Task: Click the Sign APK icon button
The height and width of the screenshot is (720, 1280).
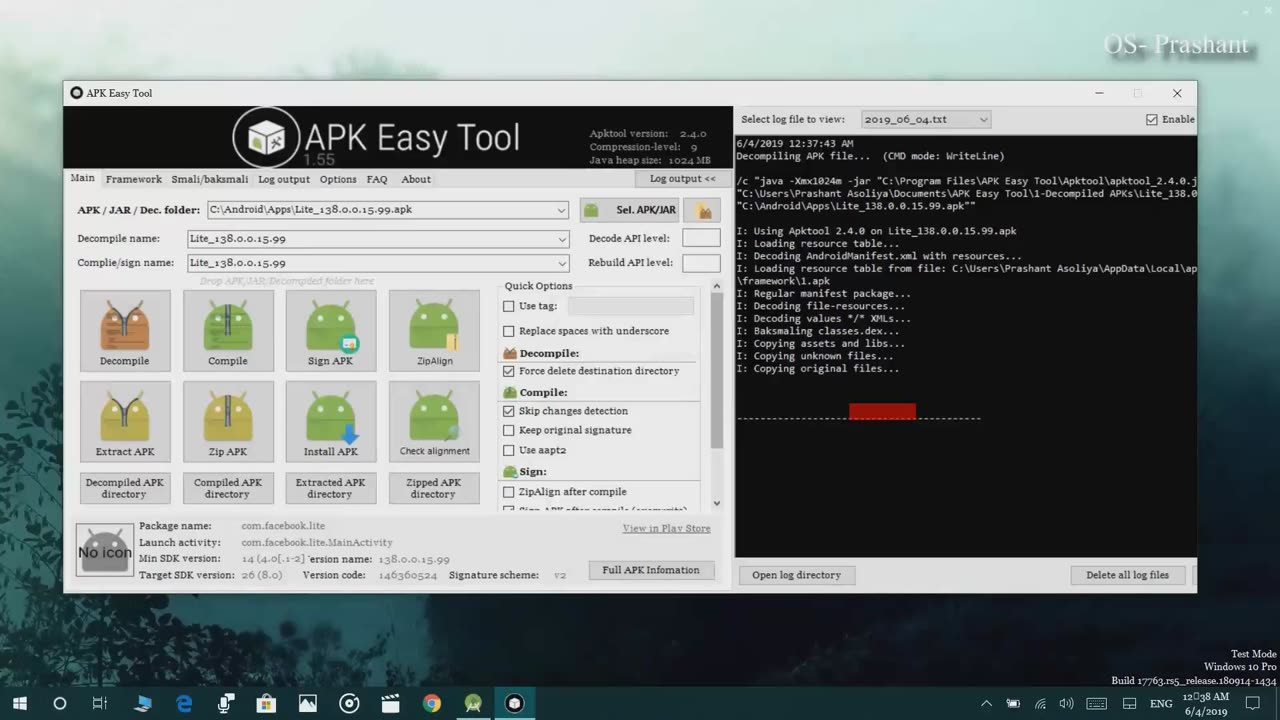Action: tap(331, 331)
